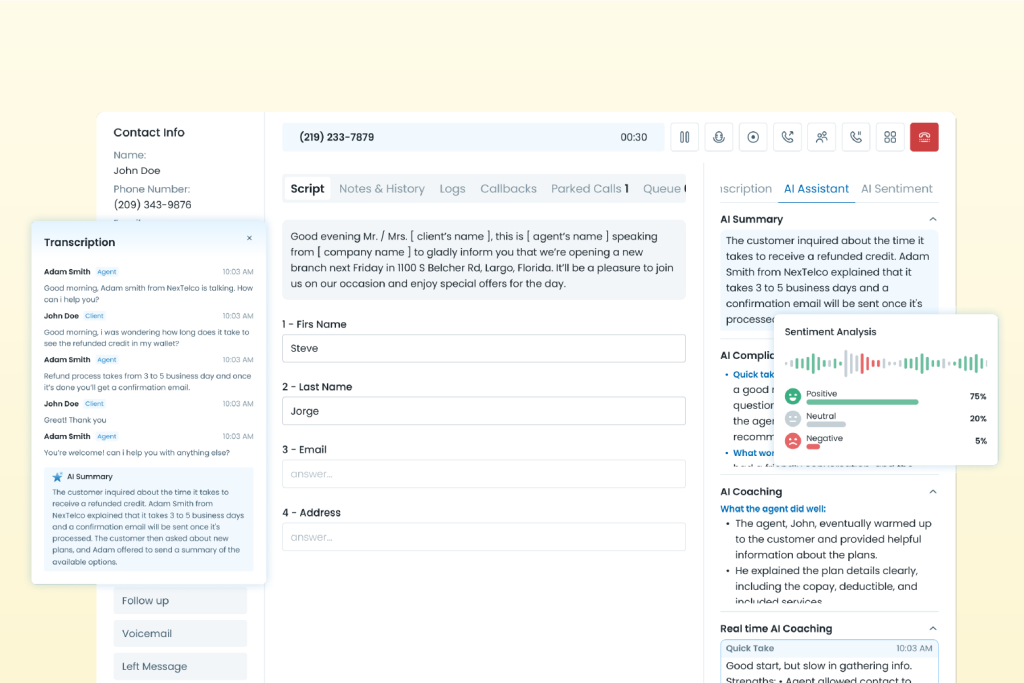Click the Email answer input field
The width and height of the screenshot is (1024, 683).
(484, 474)
